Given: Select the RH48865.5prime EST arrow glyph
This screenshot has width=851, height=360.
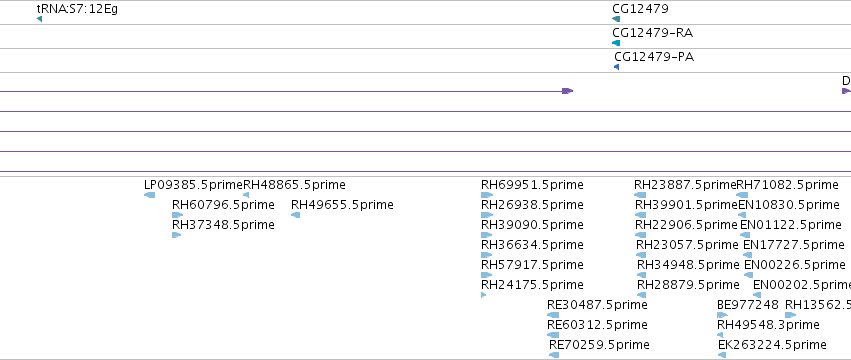Looking at the screenshot, I should pos(246,195).
